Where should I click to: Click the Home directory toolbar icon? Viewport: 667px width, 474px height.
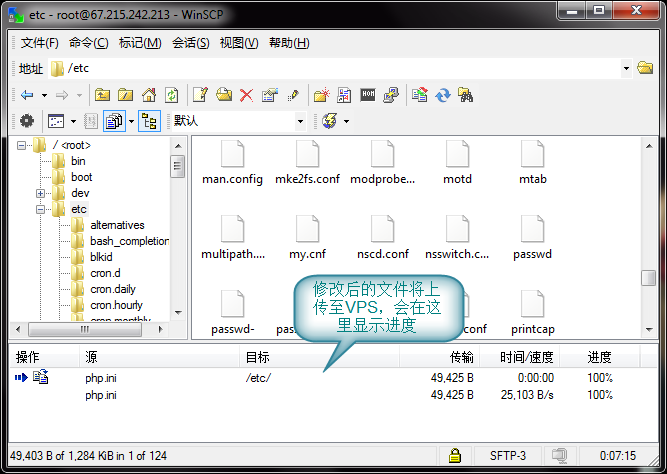[x=149, y=95]
